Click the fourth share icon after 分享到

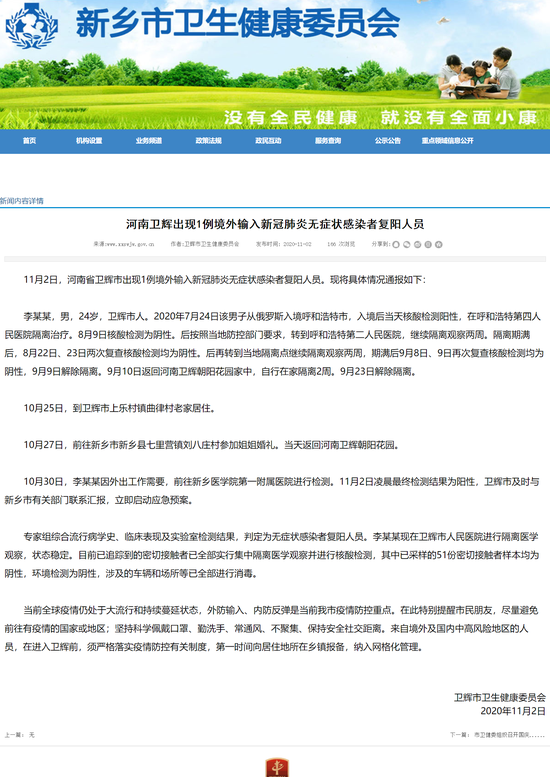[x=428, y=244]
